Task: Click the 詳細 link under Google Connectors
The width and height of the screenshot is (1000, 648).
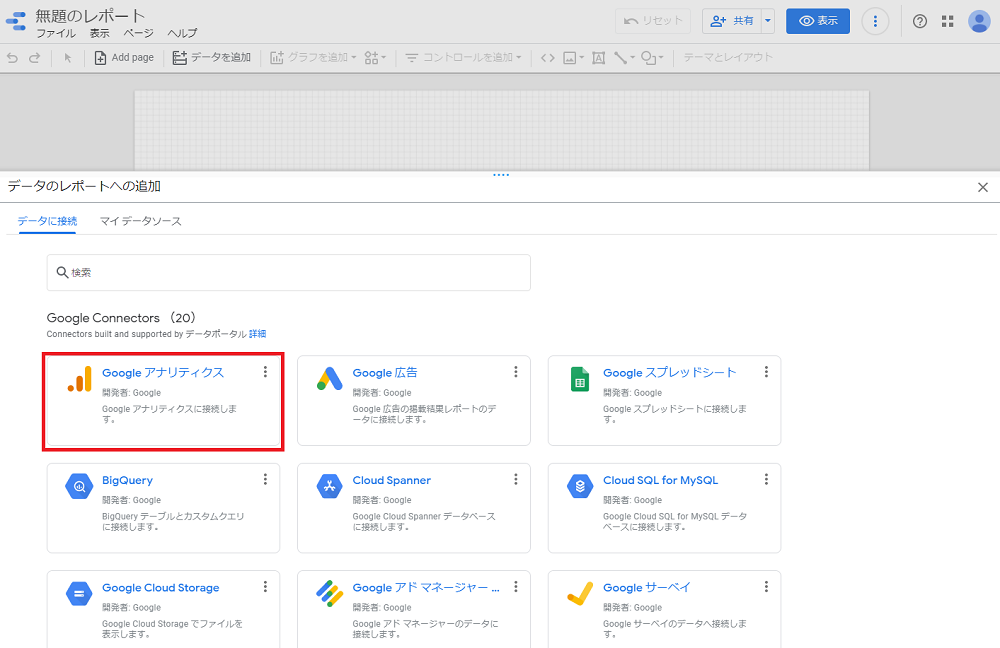Action: point(258,334)
